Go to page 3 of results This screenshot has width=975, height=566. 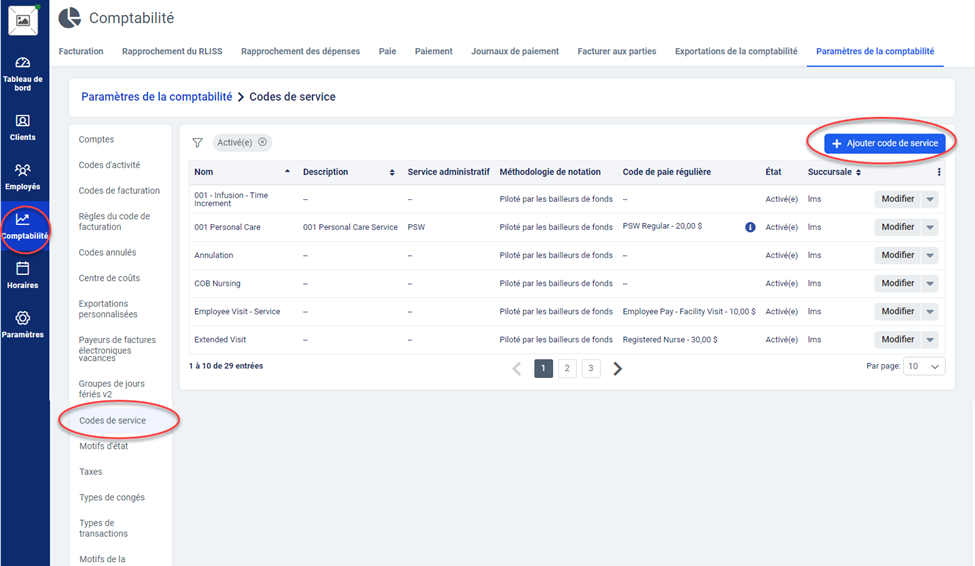tap(591, 368)
